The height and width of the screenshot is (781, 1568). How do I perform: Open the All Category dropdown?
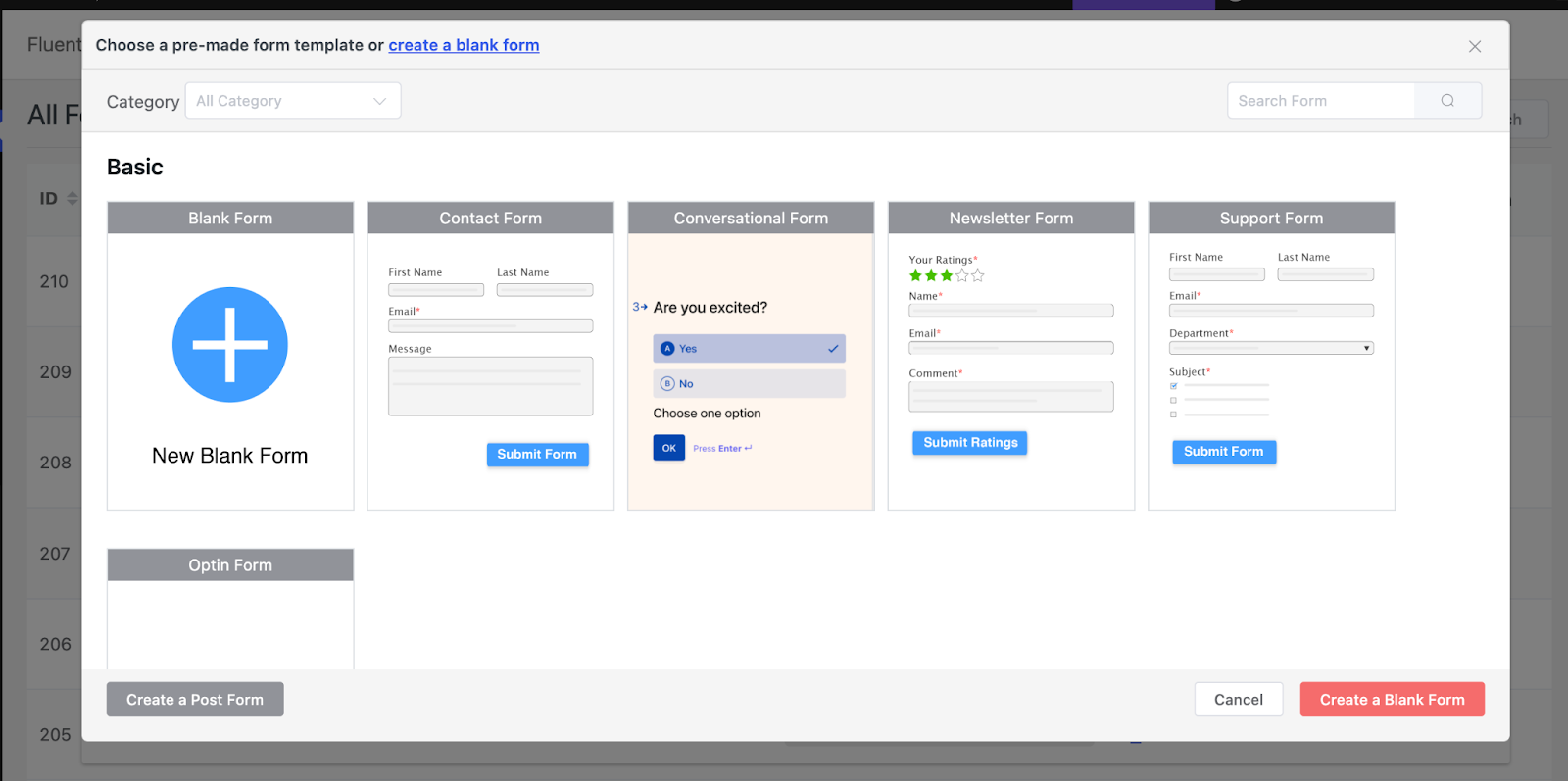(293, 101)
